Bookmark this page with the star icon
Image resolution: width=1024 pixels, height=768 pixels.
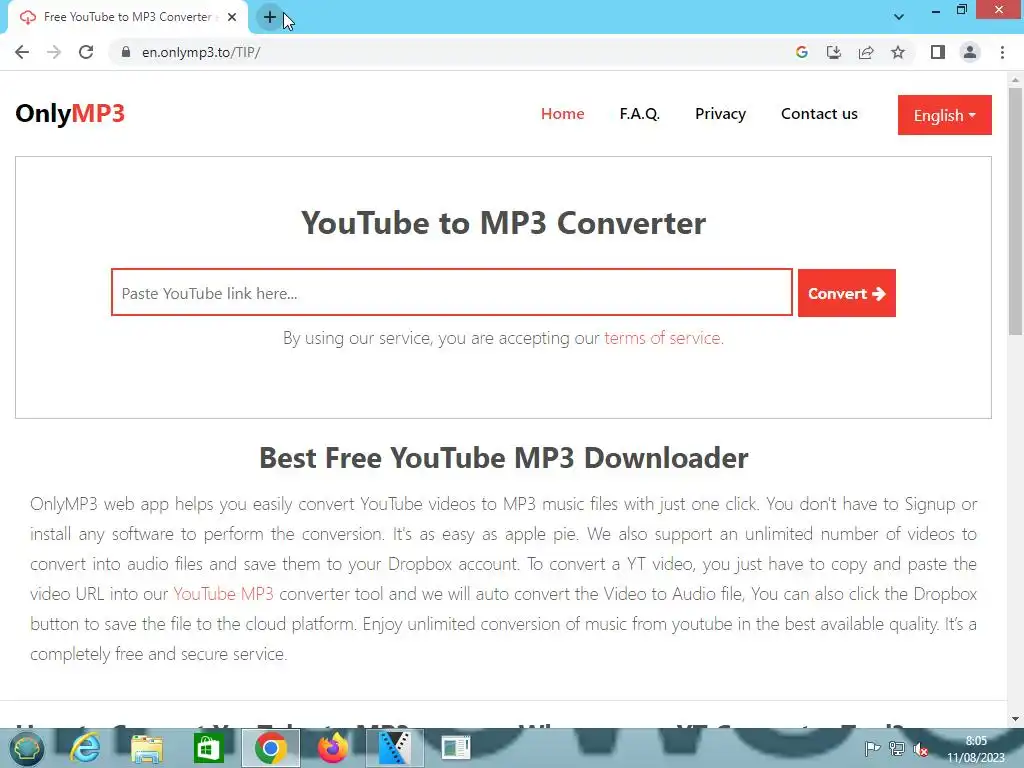coord(898,52)
